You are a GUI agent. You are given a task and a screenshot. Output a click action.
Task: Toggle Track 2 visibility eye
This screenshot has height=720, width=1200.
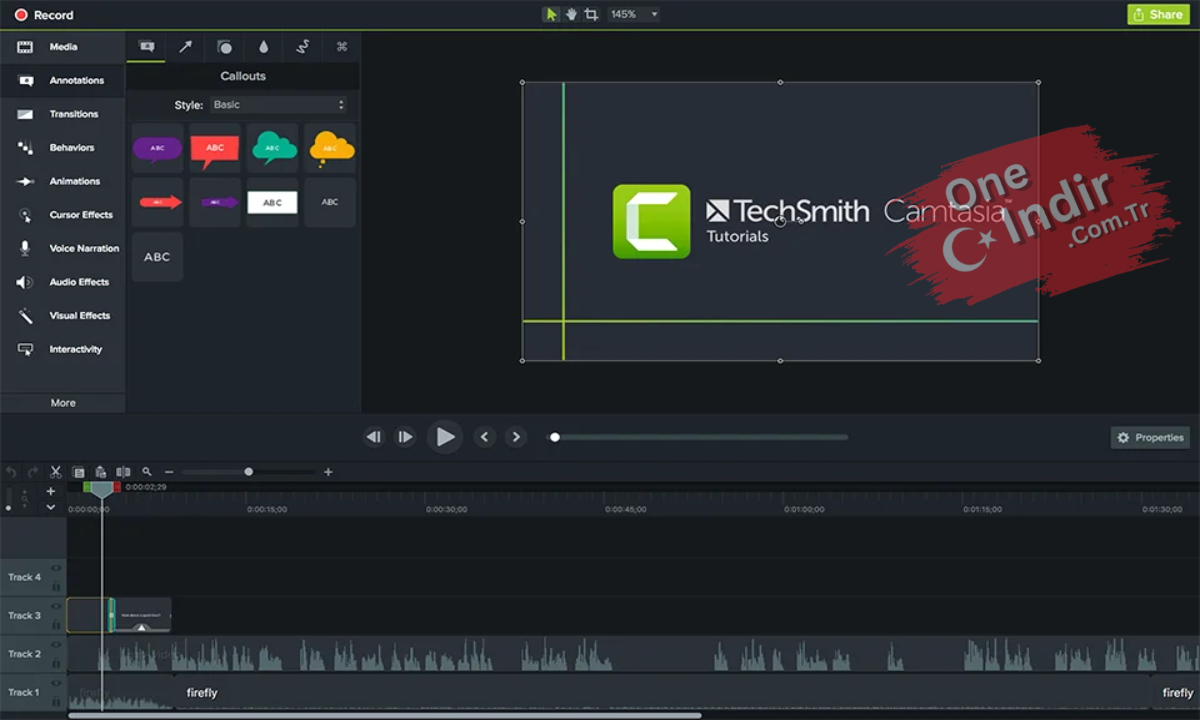(x=56, y=645)
